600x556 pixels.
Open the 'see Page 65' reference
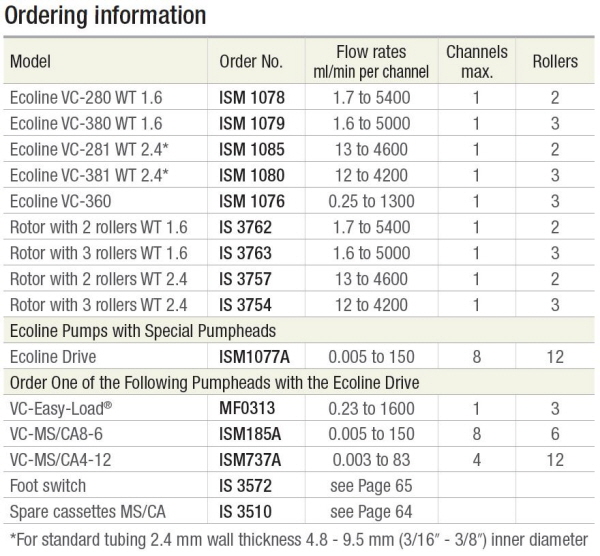point(371,486)
